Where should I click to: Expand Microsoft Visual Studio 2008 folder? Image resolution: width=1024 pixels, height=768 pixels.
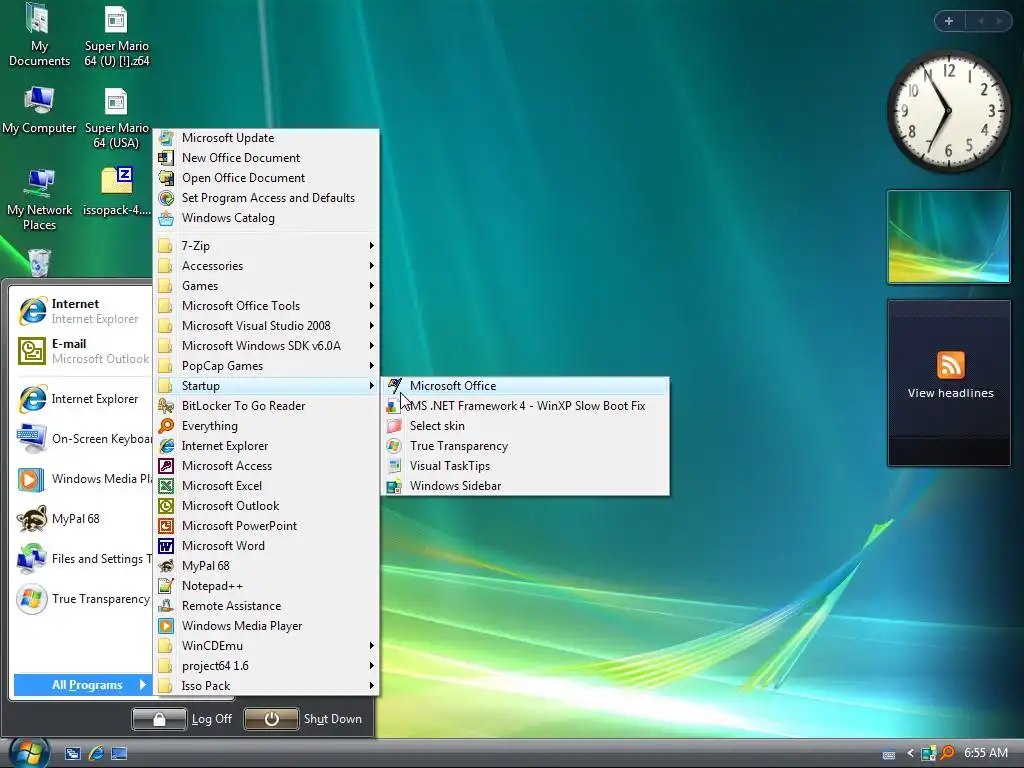266,326
